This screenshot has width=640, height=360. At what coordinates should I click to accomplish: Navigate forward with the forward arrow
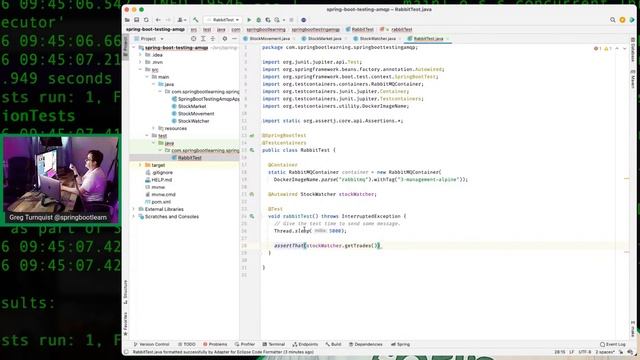[167, 20]
